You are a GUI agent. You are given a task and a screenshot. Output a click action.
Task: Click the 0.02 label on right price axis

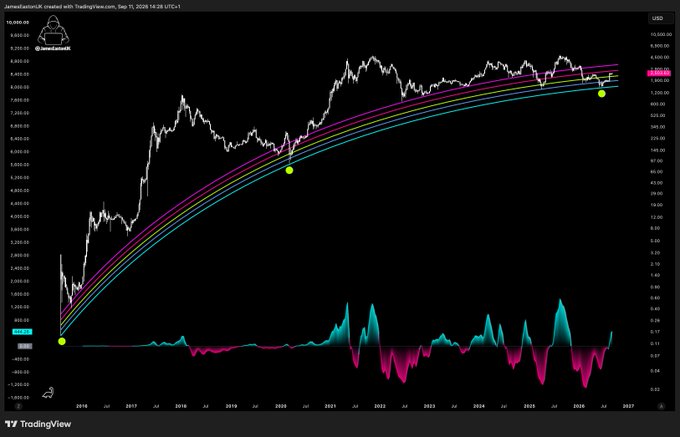click(657, 390)
